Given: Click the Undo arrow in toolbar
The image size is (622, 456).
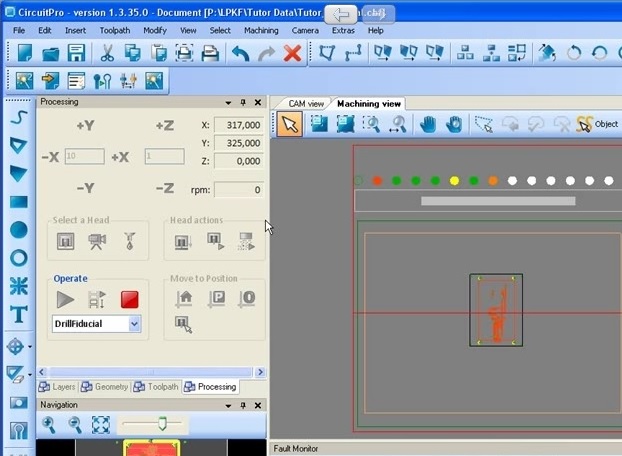Looking at the screenshot, I should tap(240, 53).
